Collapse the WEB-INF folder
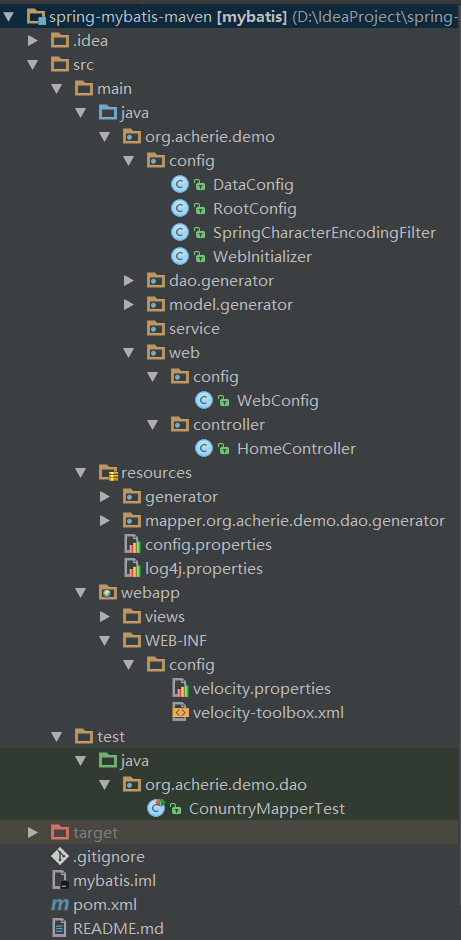The height and width of the screenshot is (940, 461). (x=104, y=641)
